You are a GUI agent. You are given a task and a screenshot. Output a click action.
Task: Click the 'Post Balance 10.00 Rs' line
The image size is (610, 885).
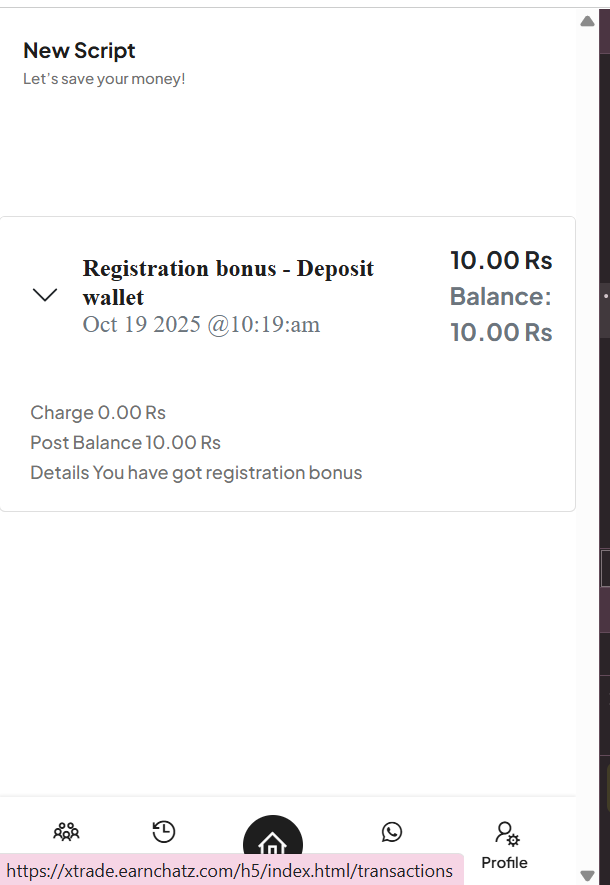point(125,442)
